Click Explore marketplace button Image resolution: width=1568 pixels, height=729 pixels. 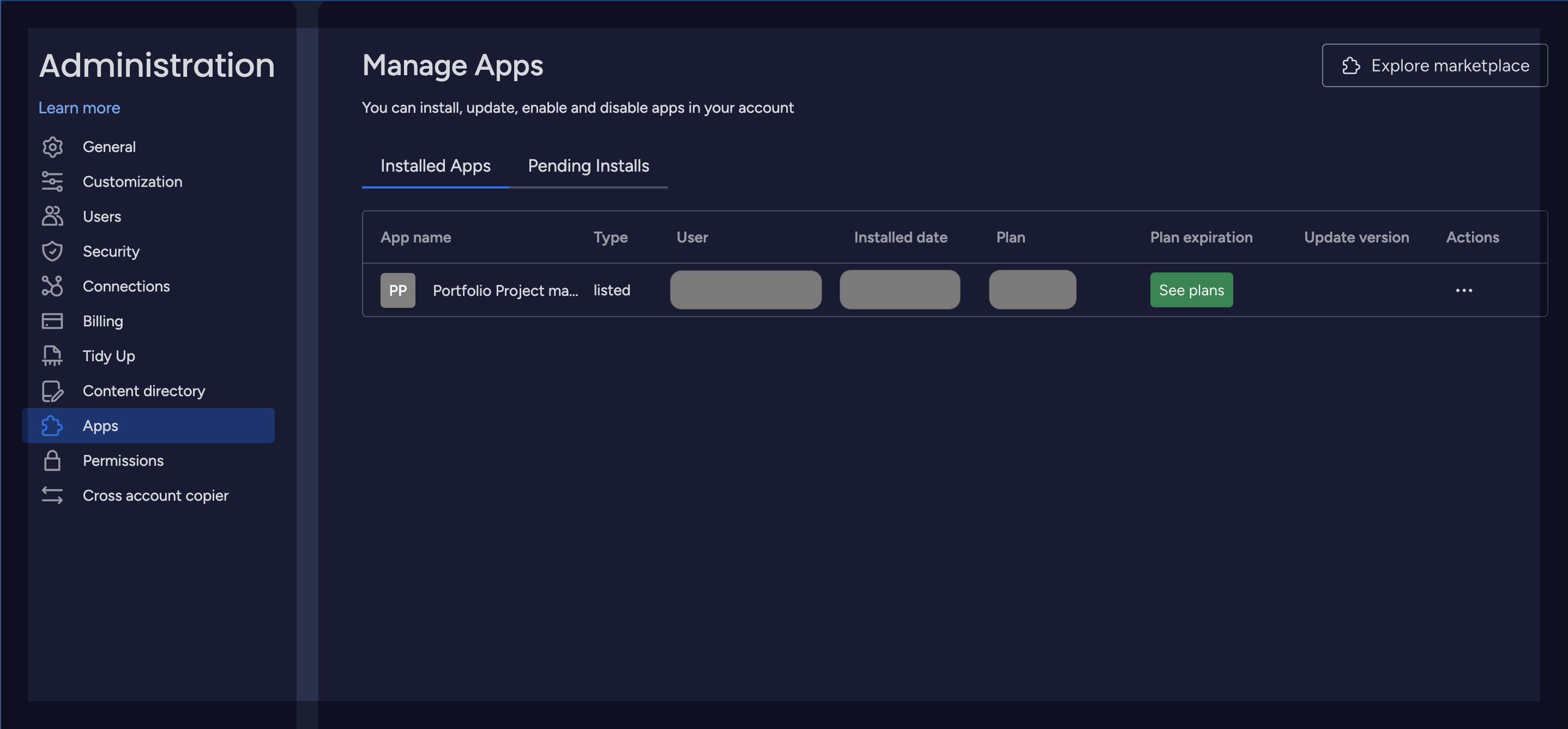(x=1435, y=64)
